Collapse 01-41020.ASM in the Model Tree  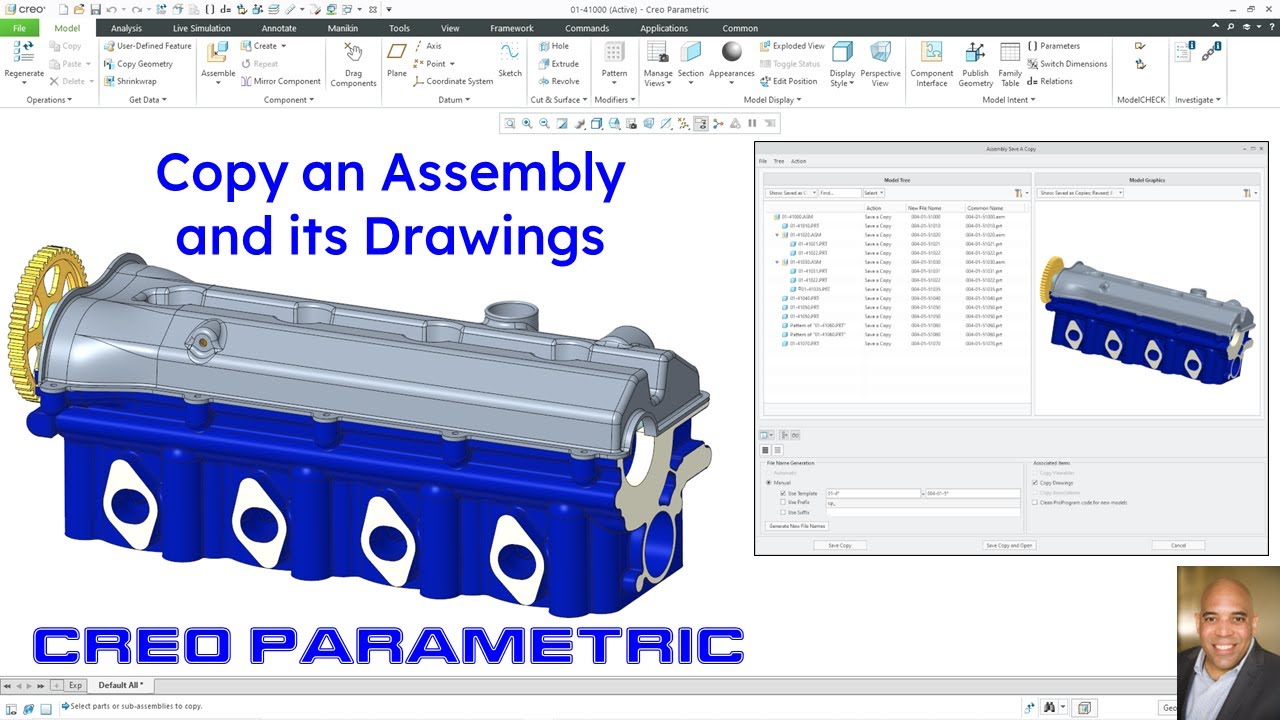[x=777, y=235]
